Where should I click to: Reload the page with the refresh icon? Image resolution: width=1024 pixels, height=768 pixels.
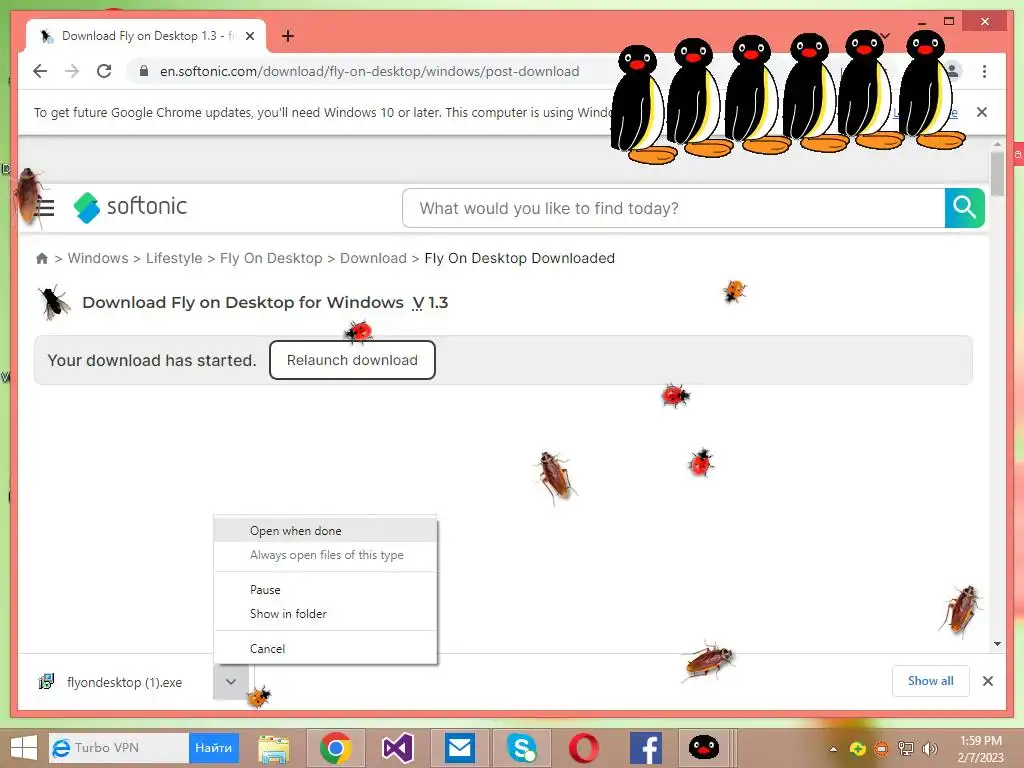(x=104, y=71)
